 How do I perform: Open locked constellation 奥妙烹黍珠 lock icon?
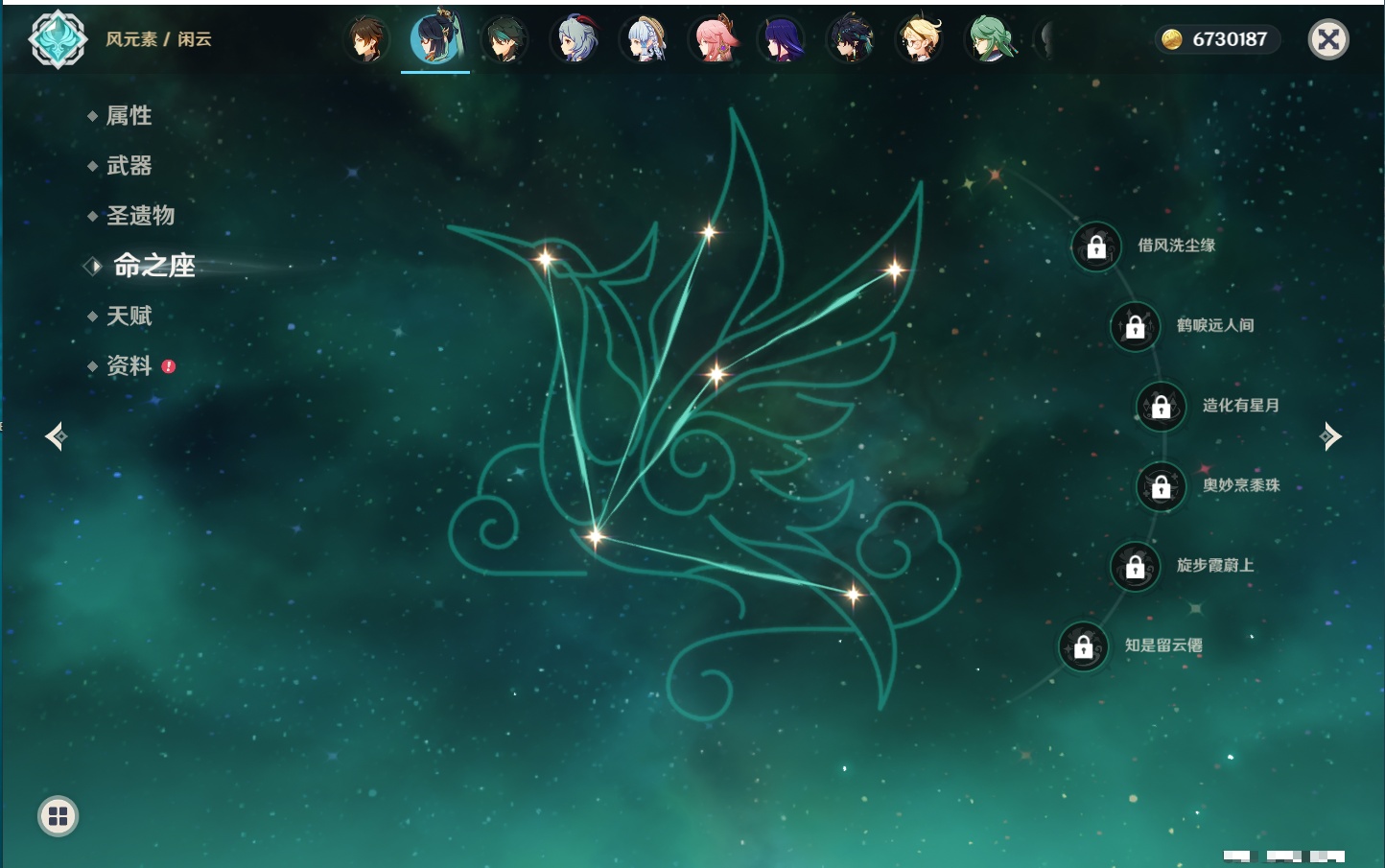pos(1162,487)
